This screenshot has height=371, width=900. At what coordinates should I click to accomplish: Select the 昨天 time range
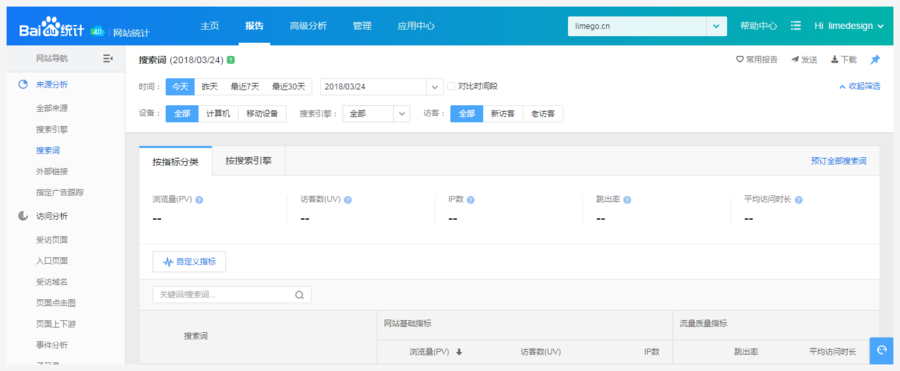(210, 87)
